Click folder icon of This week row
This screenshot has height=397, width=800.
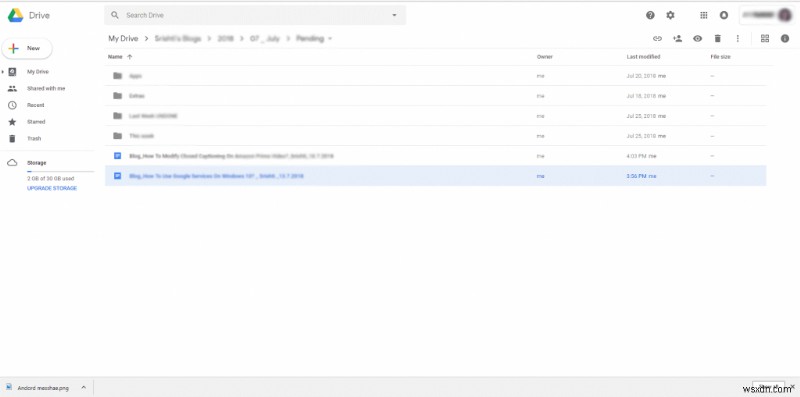(x=117, y=136)
